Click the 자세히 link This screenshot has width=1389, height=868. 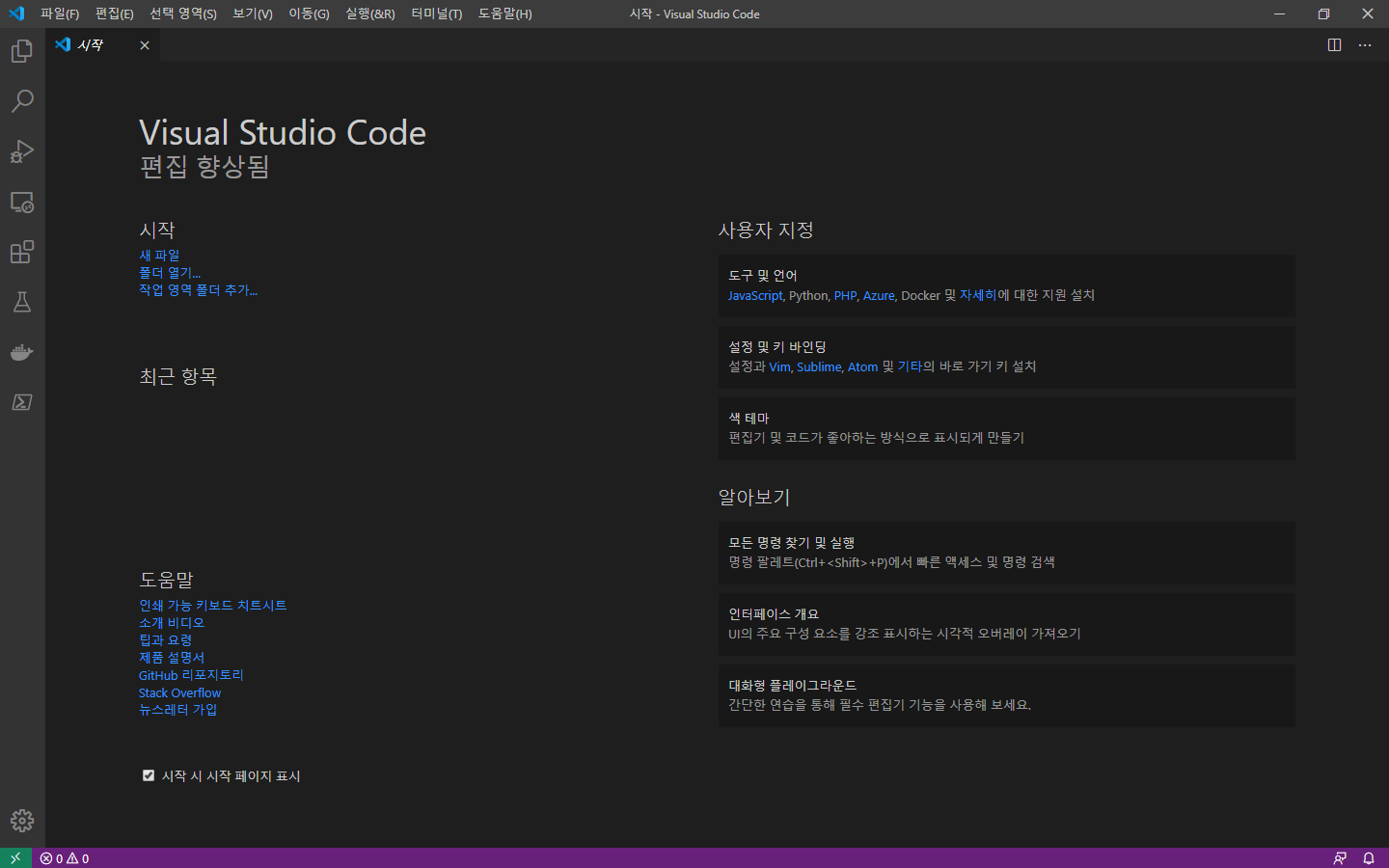click(x=978, y=295)
